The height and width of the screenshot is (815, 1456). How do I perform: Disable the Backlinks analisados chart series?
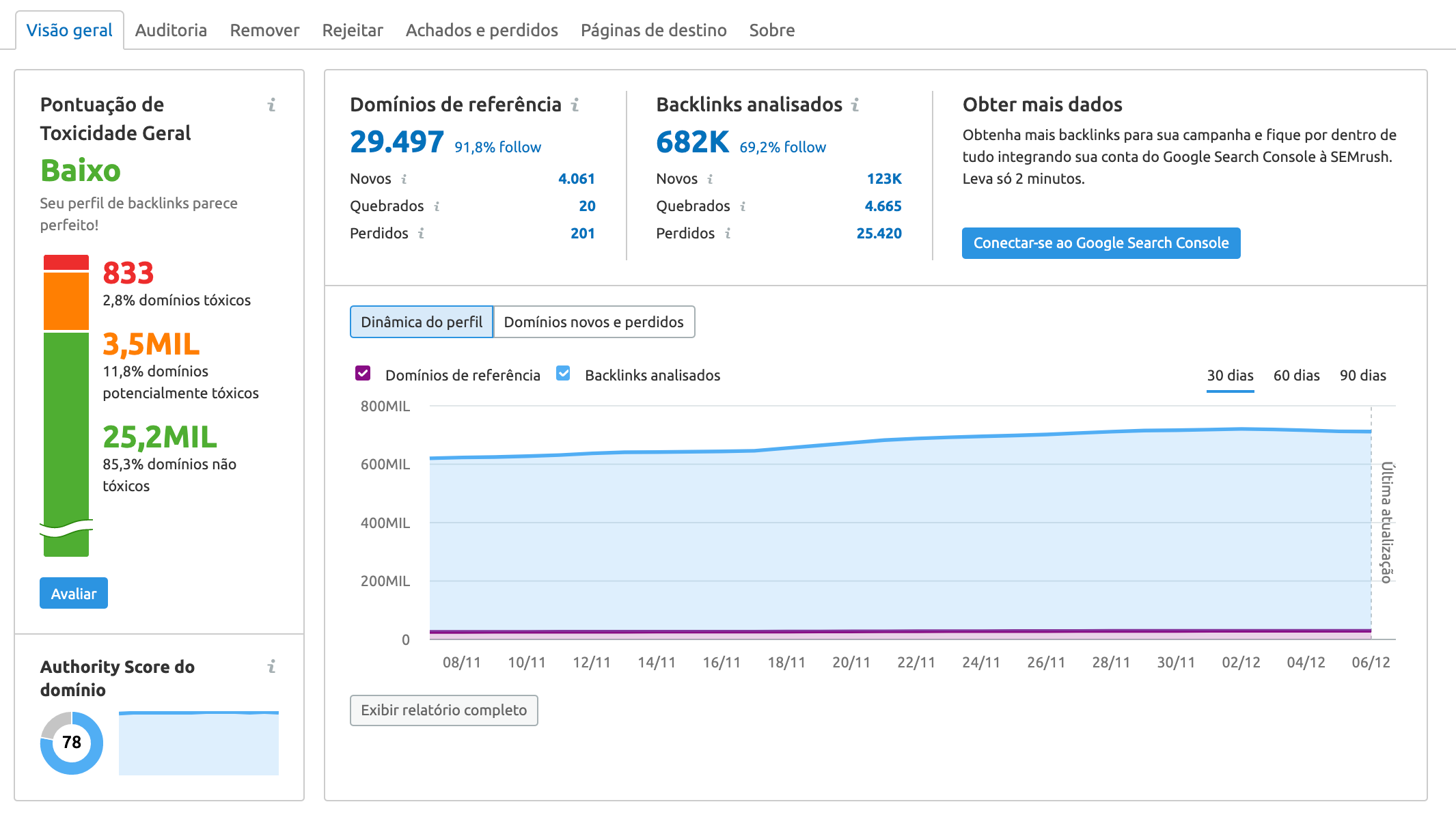coord(563,374)
